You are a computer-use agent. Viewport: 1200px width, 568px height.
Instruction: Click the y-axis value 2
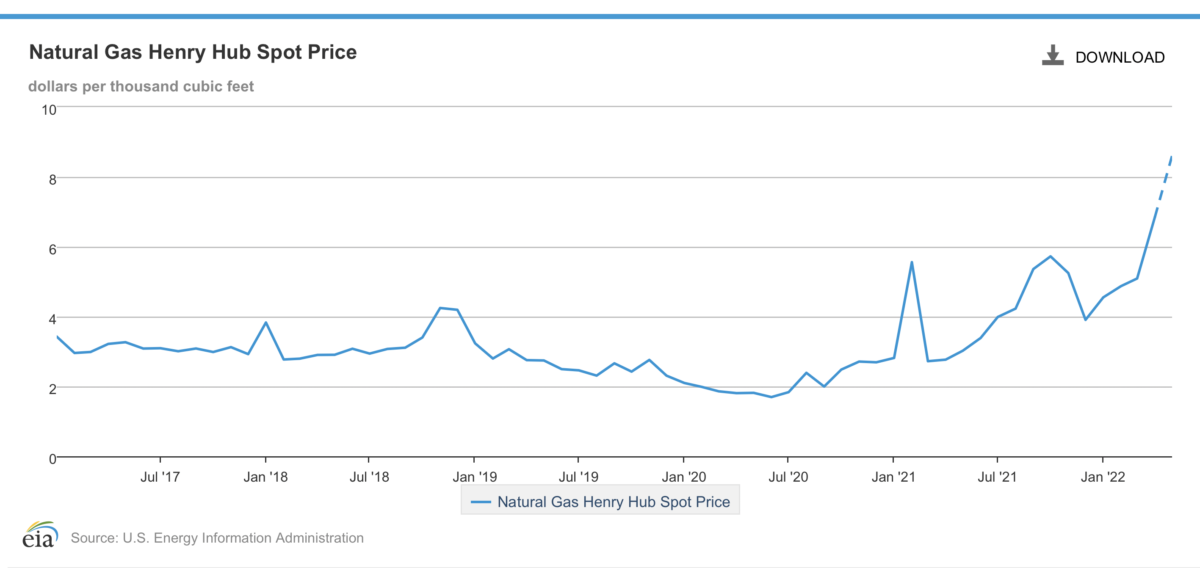click(52, 388)
